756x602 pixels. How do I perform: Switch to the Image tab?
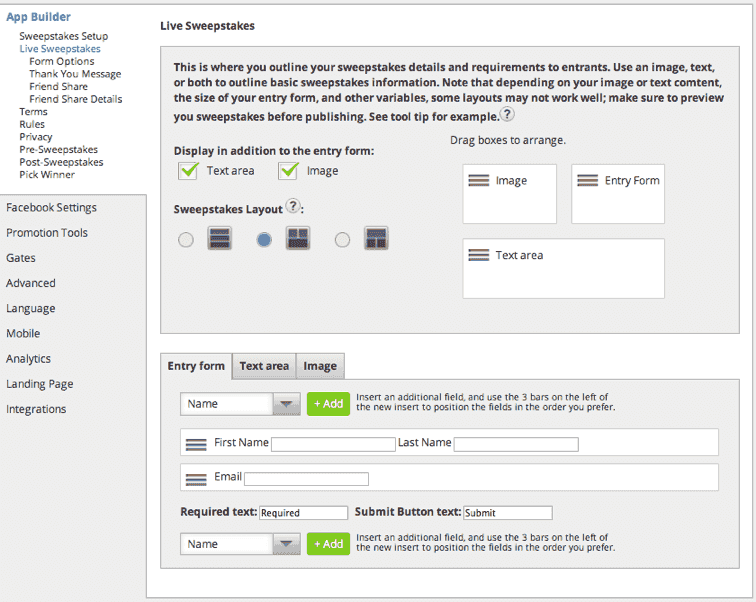pyautogui.click(x=320, y=366)
